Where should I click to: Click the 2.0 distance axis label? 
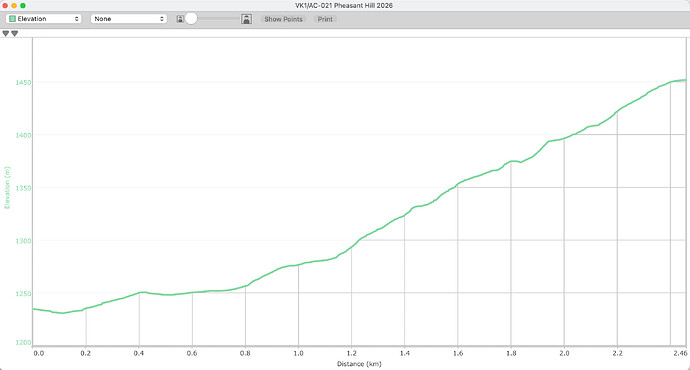pos(564,353)
